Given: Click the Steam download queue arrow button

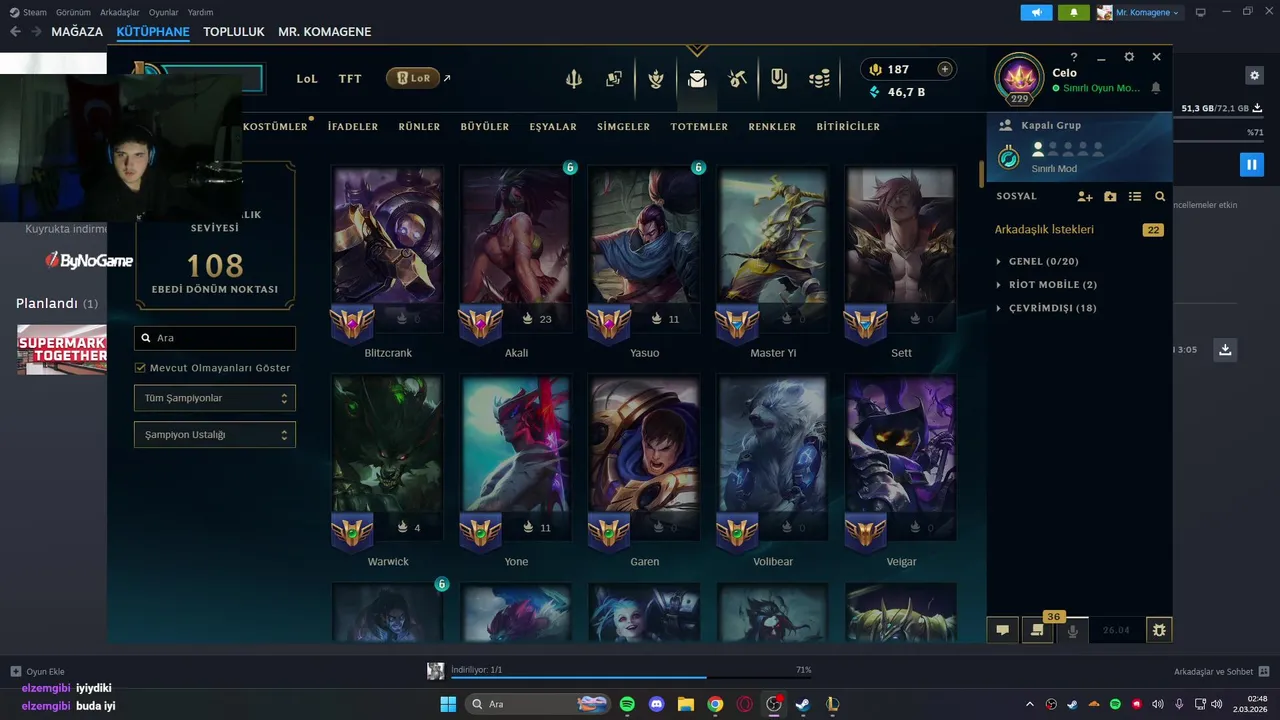Looking at the screenshot, I should pos(1225,349).
